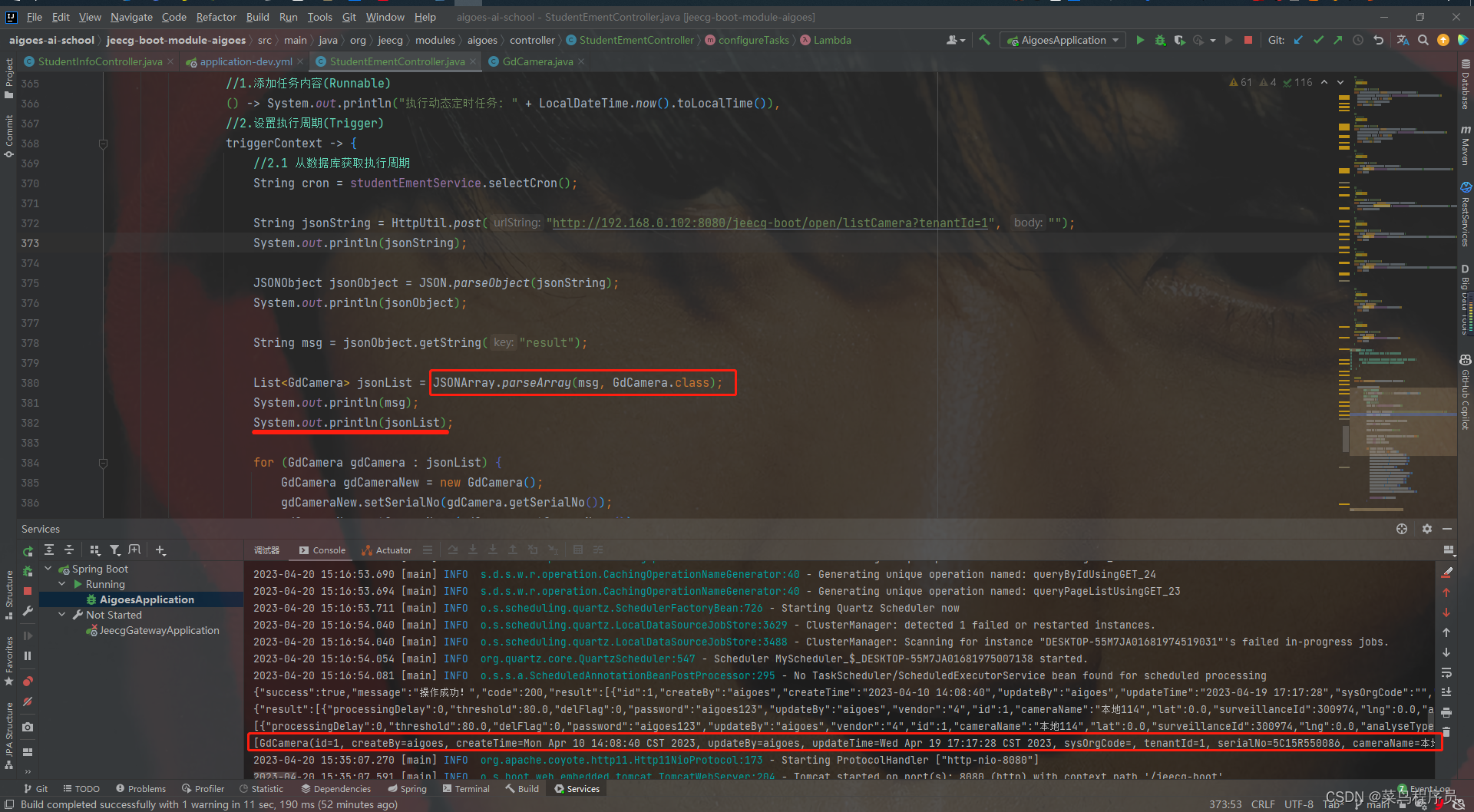The image size is (1474, 812).
Task: Pause program output in the Services panel
Action: coord(27,655)
